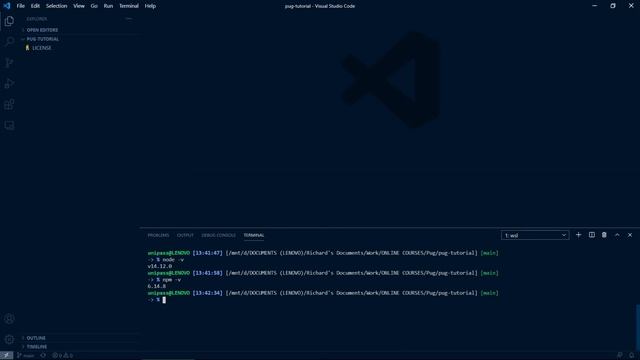Open the View menu
This screenshot has width=640, height=360.
click(x=79, y=6)
